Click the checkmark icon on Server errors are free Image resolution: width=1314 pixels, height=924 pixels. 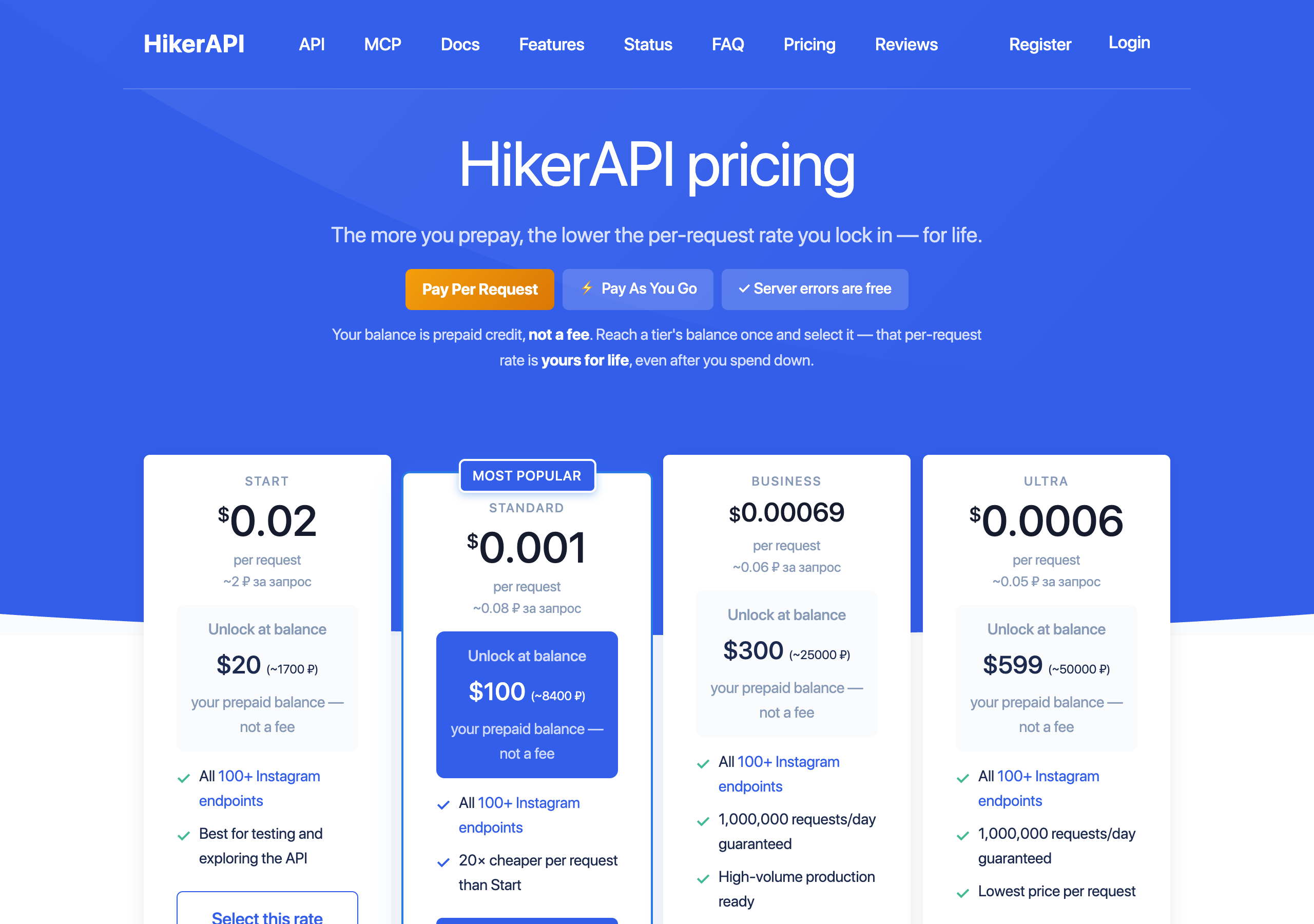pos(744,288)
